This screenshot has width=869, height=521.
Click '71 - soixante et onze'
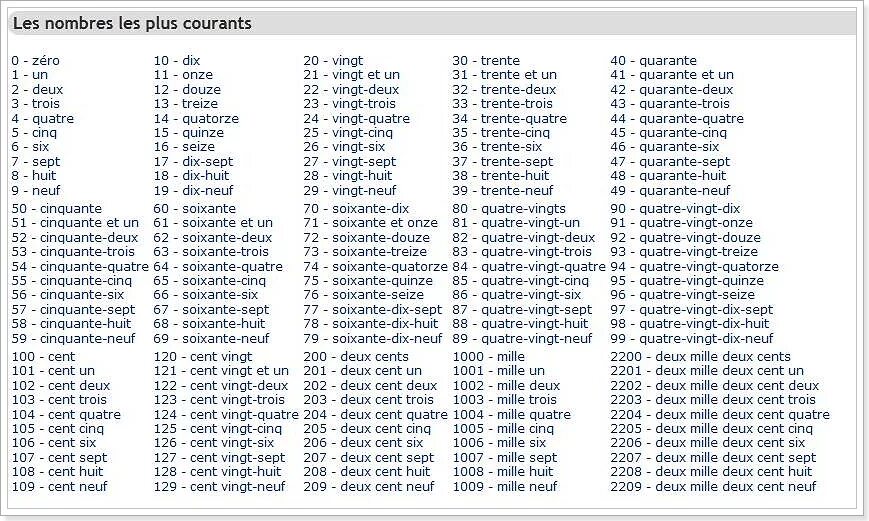click(371, 223)
